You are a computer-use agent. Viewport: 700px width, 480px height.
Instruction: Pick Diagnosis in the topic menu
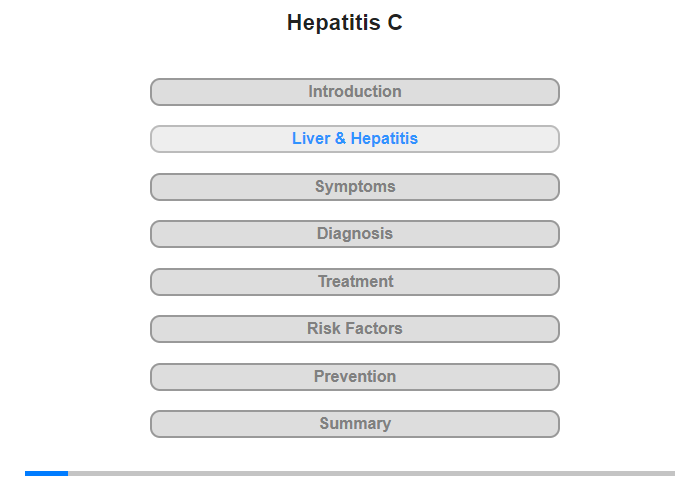point(355,234)
